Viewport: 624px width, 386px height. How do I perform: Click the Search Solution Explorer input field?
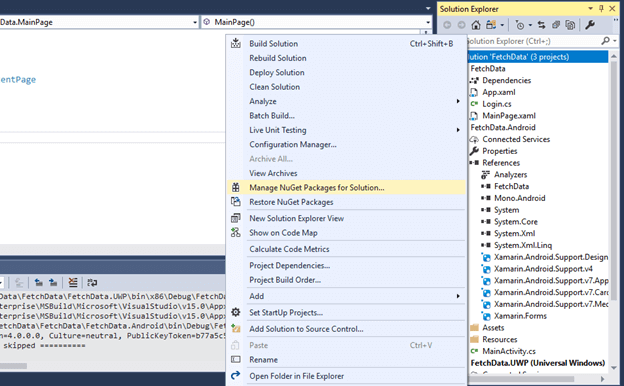point(533,41)
